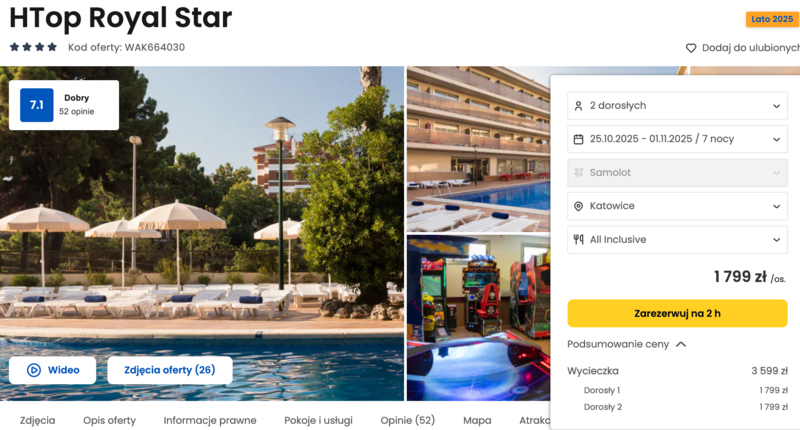Expand the Katowice departure dropdown chevron
Screen dimensions: 800x430
coord(776,207)
